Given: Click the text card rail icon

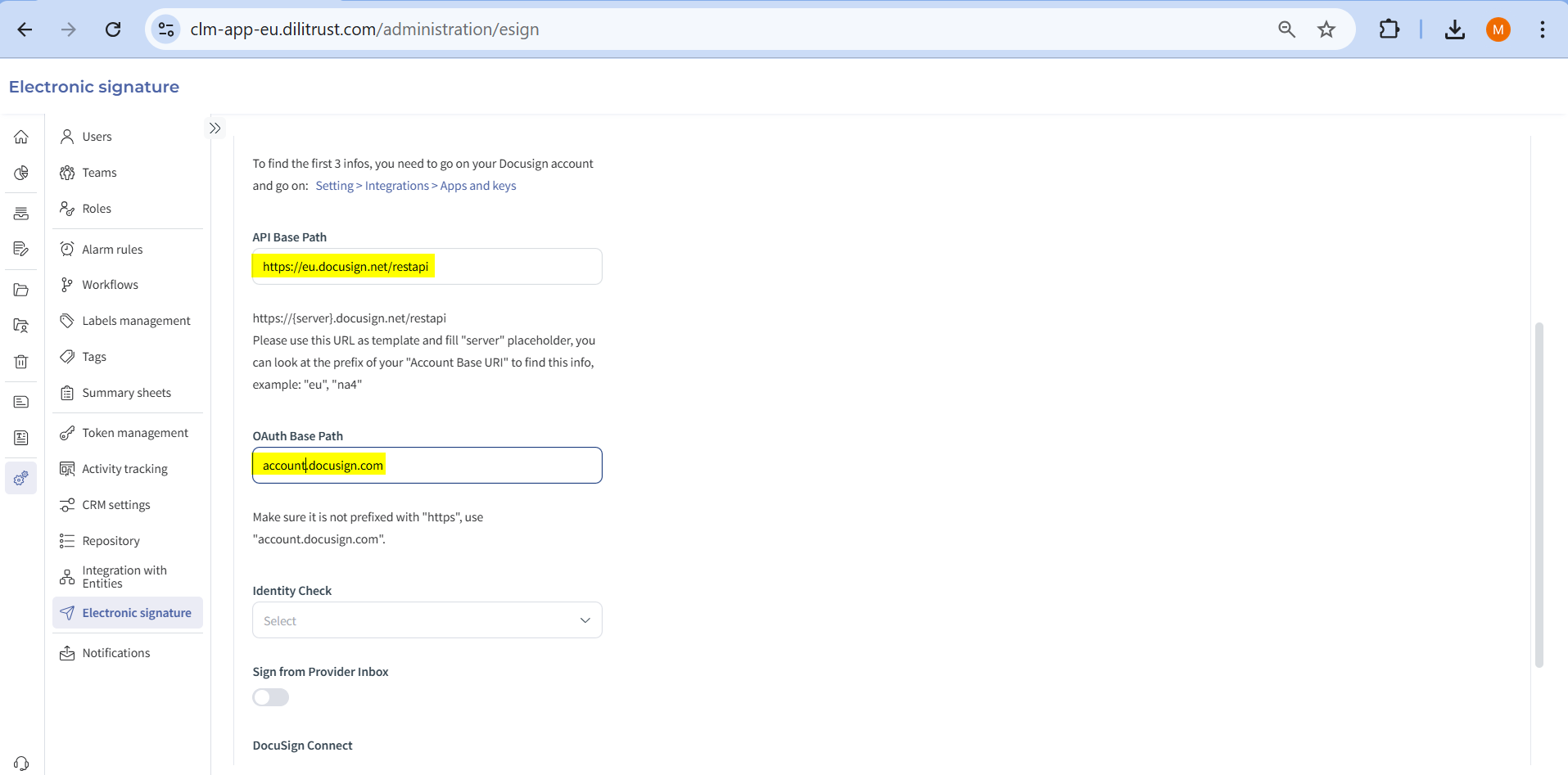Looking at the screenshot, I should click(21, 402).
